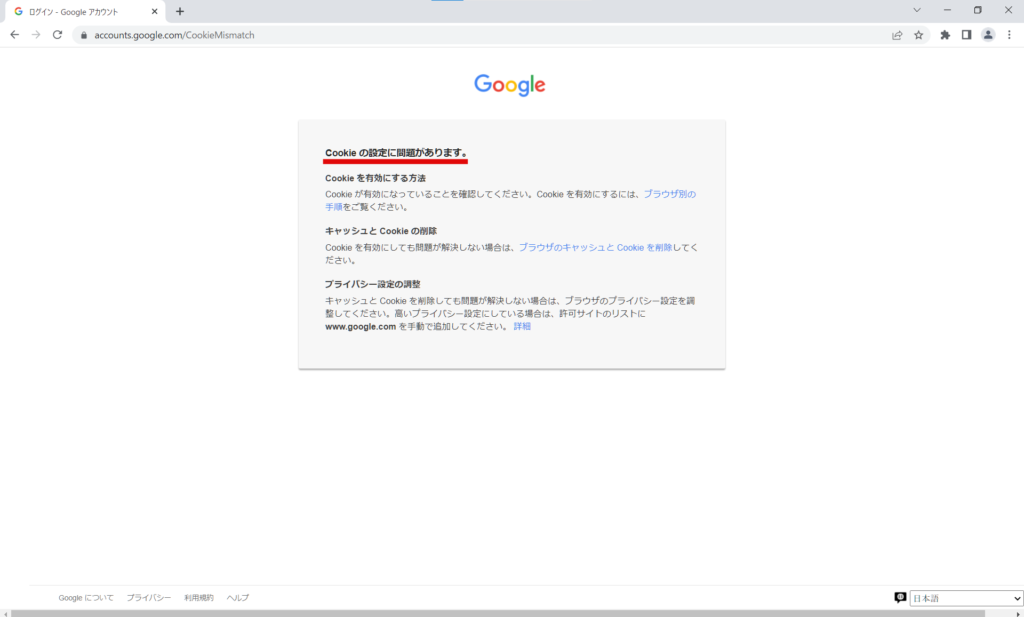Click the forward navigation arrow
Screen dimensions: 1024x617
coord(36,34)
